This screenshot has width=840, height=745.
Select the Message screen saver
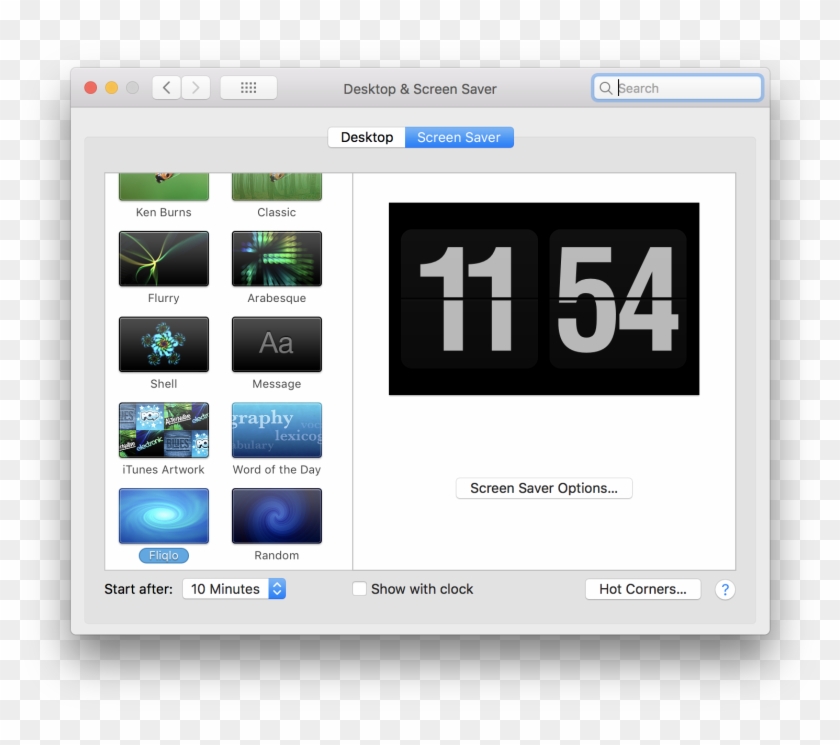[x=276, y=344]
